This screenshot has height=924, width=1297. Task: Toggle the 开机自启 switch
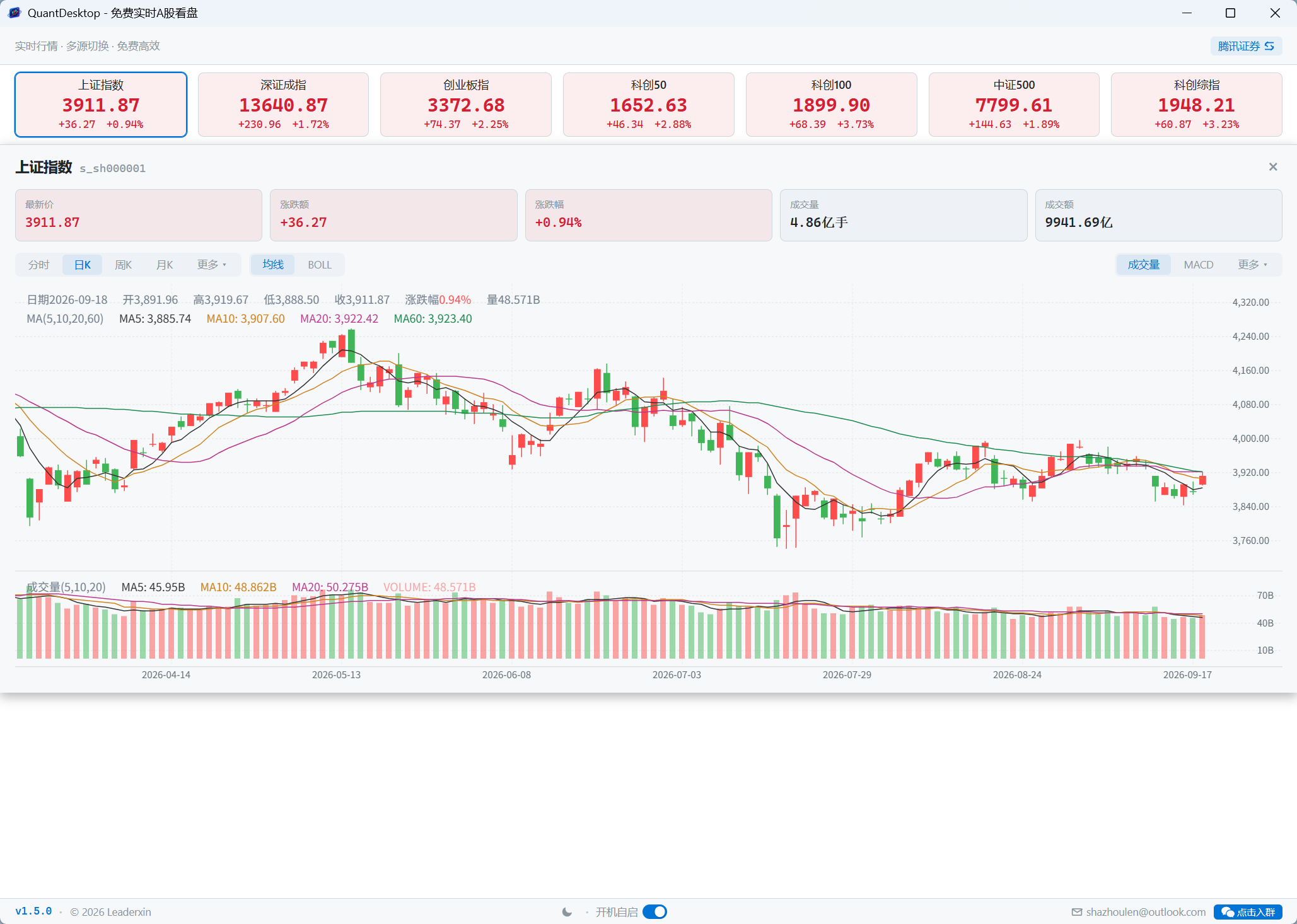655,912
